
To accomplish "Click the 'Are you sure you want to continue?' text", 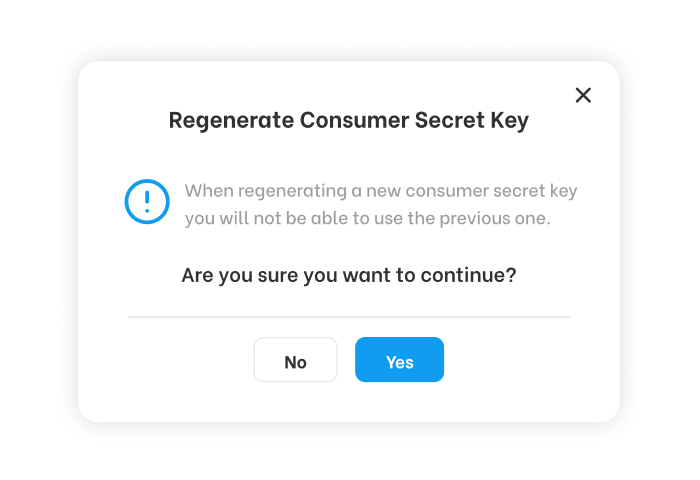I will click(349, 275).
